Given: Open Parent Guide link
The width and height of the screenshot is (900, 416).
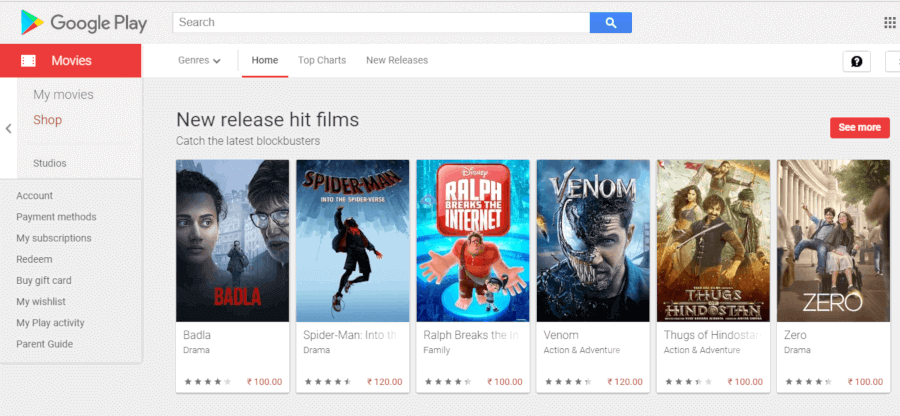Looking at the screenshot, I should point(45,344).
